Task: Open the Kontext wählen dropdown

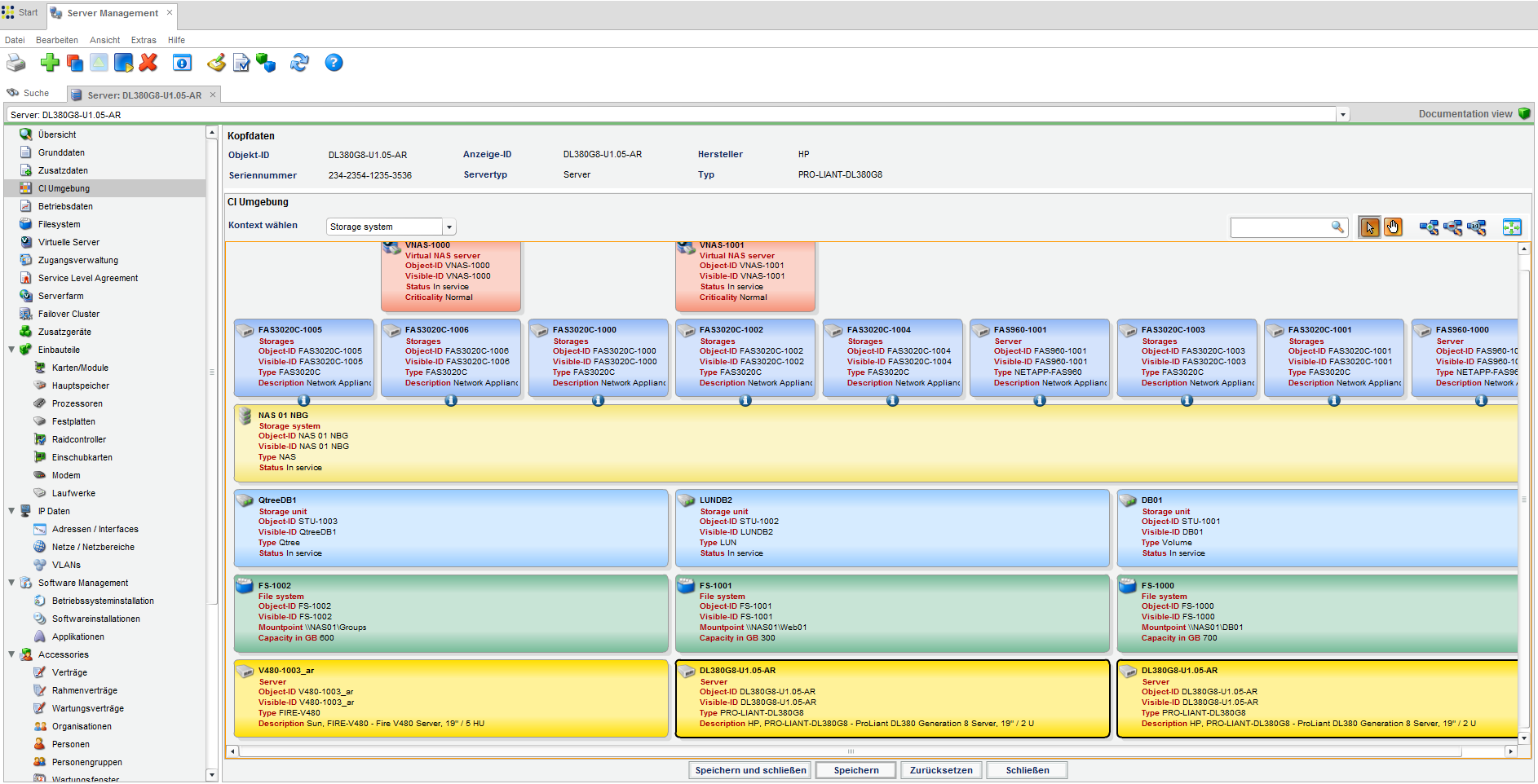Action: (x=449, y=227)
